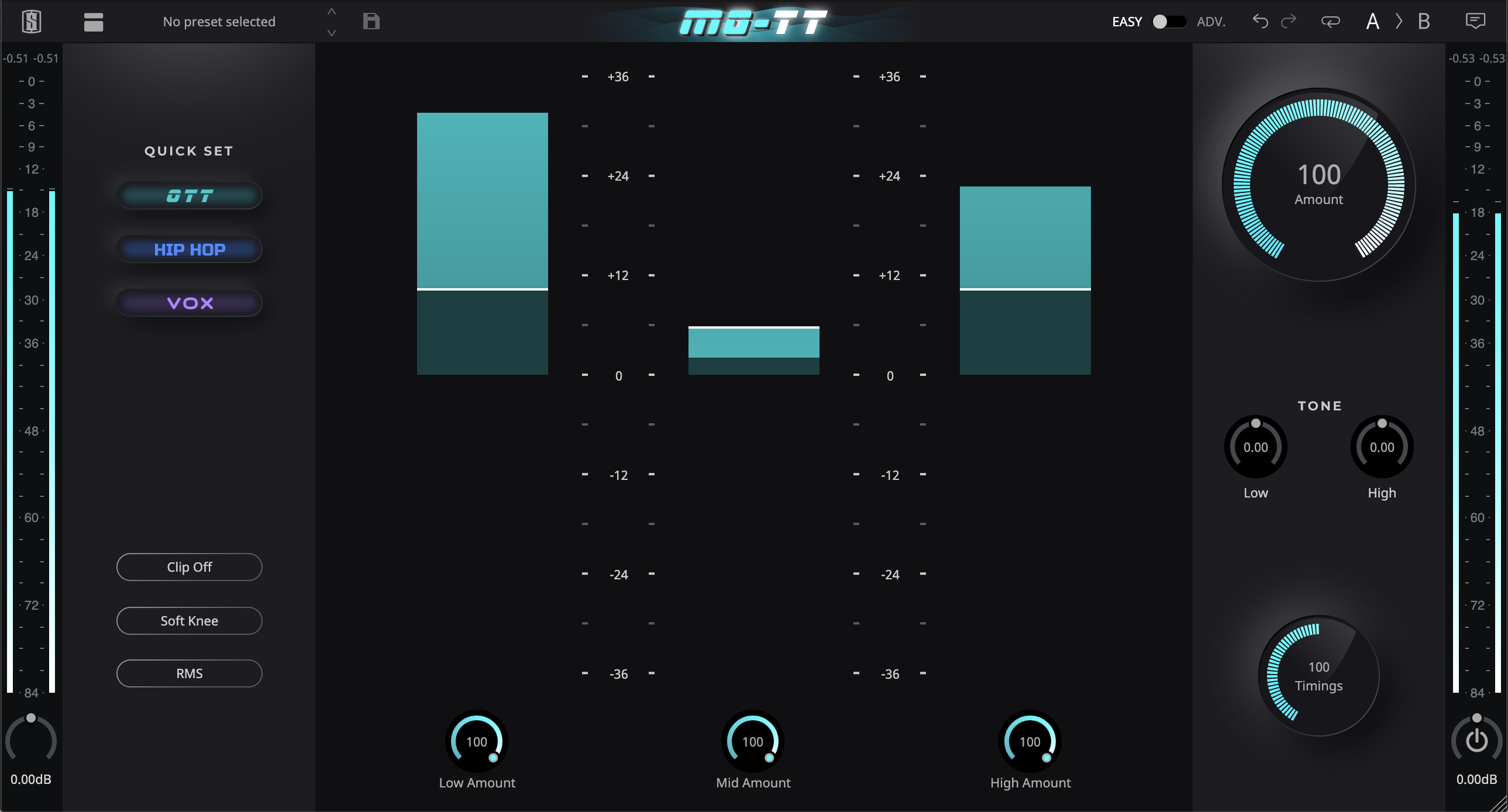The width and height of the screenshot is (1508, 812).
Task: Click the high band threshold line
Action: coord(1025,289)
